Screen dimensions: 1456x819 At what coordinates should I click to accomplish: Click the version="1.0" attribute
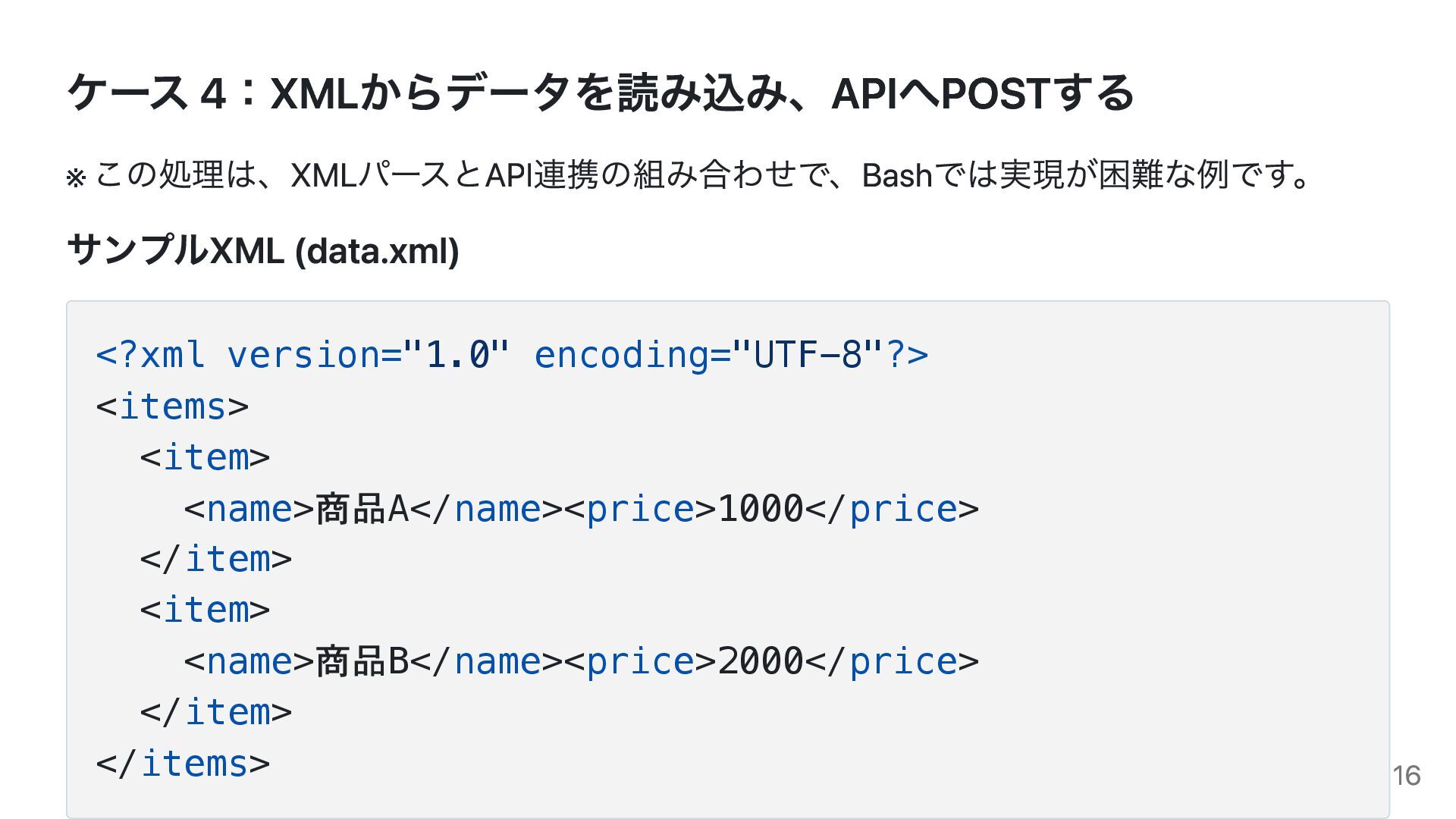[x=368, y=355]
